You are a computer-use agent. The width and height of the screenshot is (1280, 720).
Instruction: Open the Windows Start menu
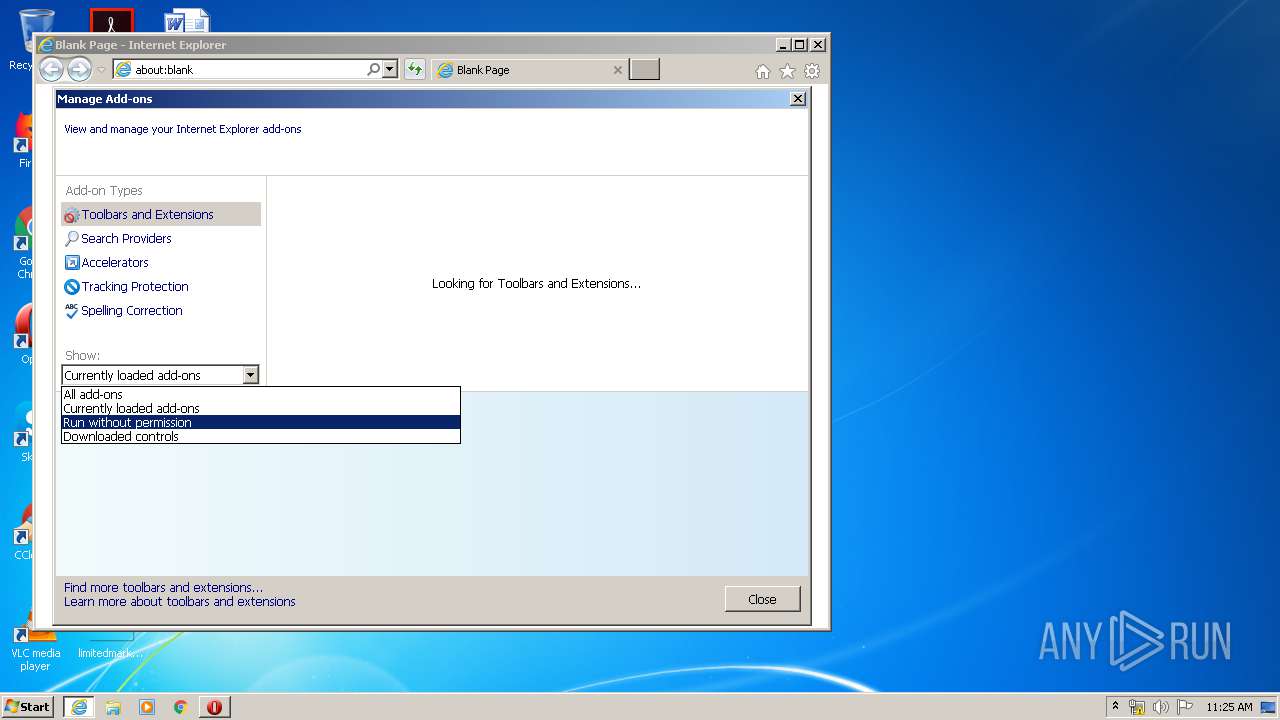coord(28,706)
